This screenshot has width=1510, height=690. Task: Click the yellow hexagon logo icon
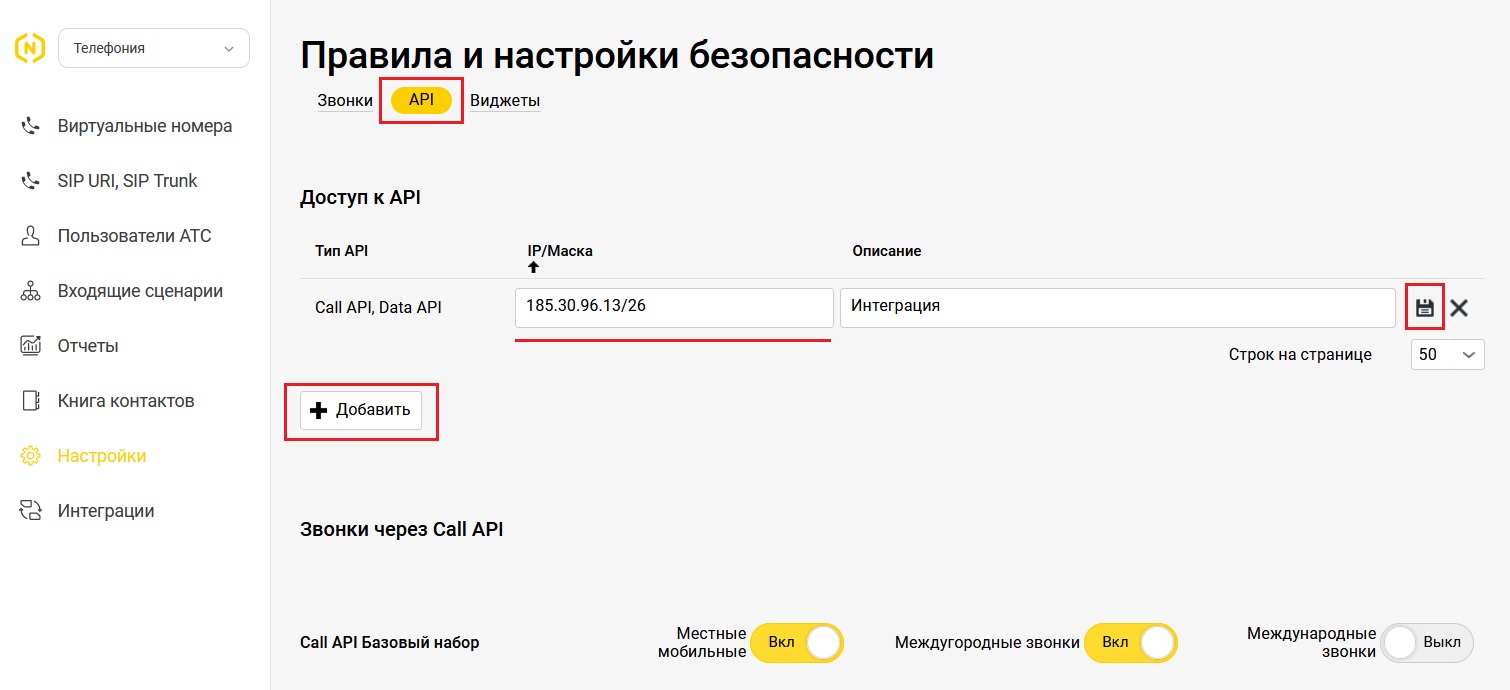point(30,48)
